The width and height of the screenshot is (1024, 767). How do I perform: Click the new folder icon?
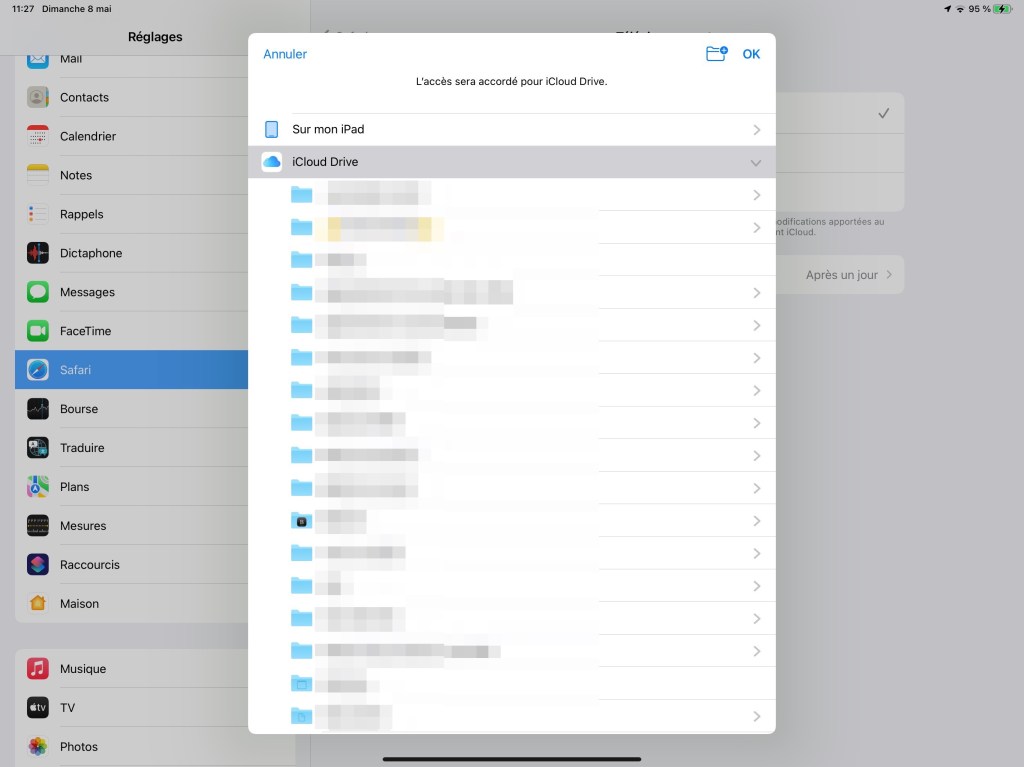(x=716, y=54)
